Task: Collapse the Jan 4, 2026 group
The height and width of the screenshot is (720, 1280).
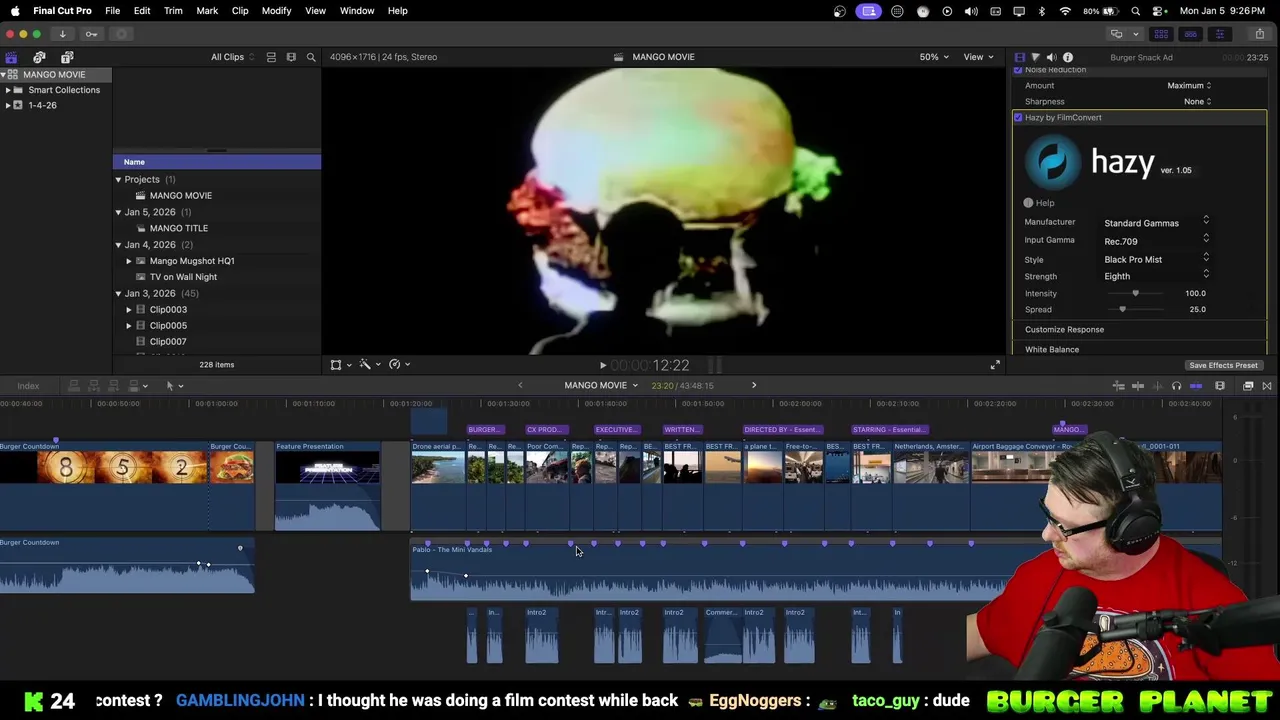Action: [x=118, y=245]
